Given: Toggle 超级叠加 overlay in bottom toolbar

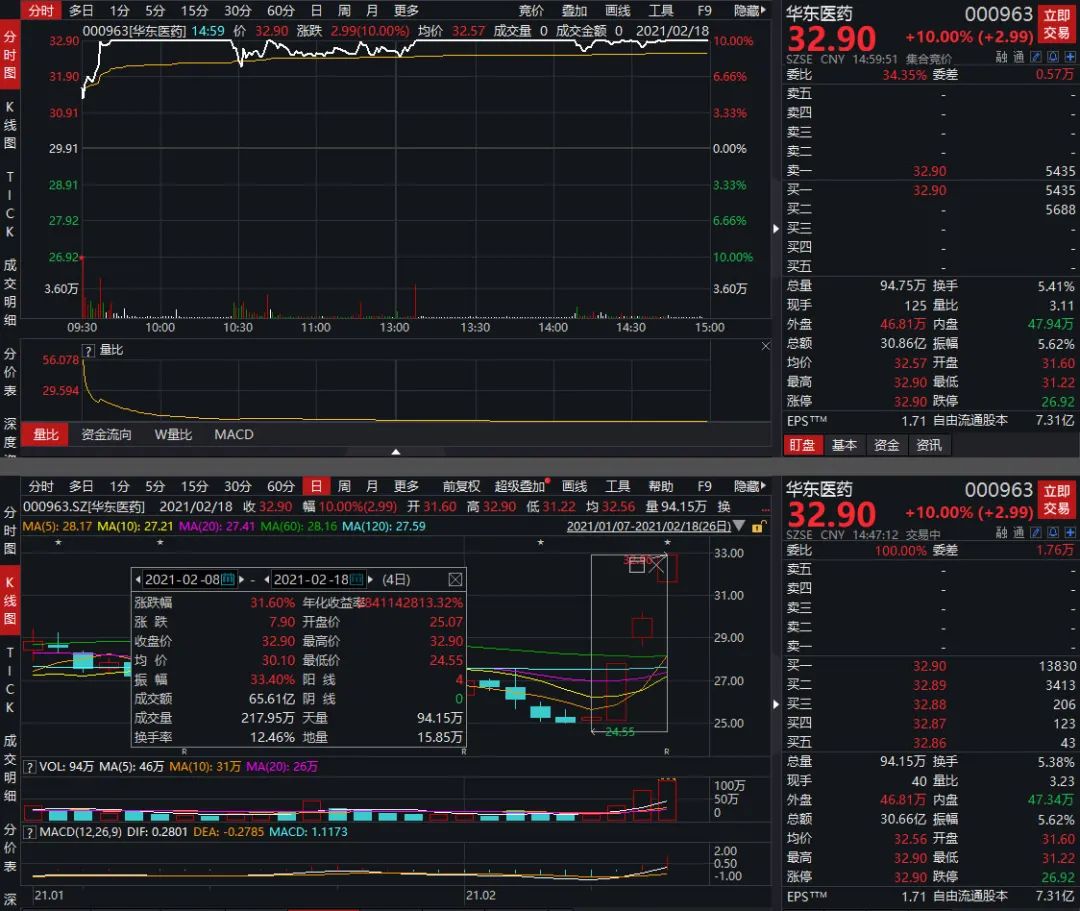Looking at the screenshot, I should [521, 487].
